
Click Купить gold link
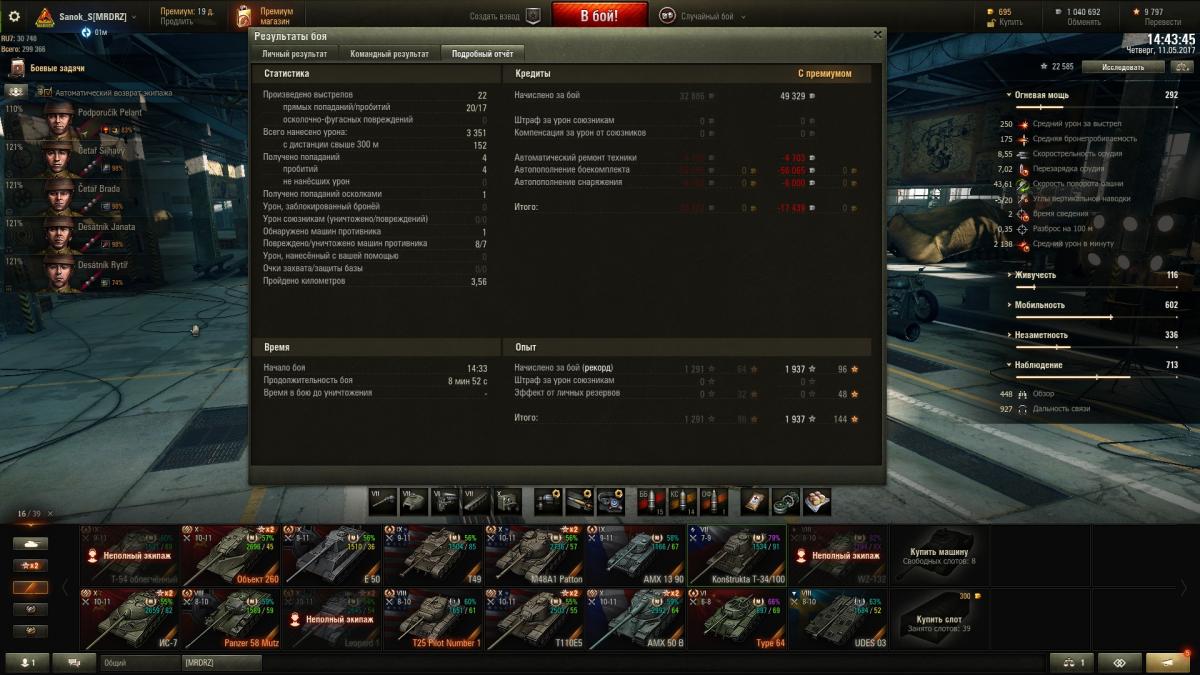pyautogui.click(x=1012, y=21)
